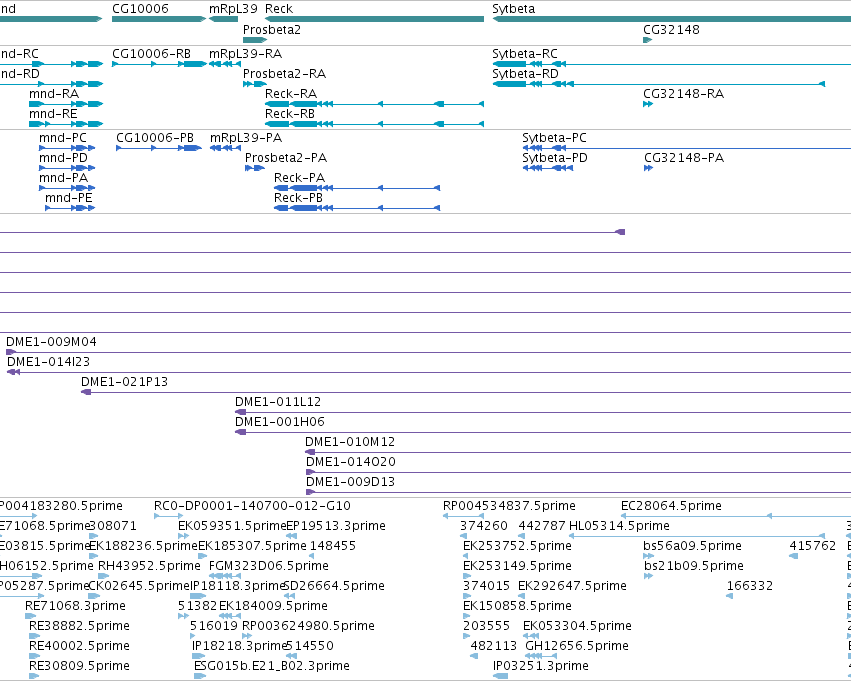
Task: Select protein CG10006-PB
Action: [x=155, y=138]
